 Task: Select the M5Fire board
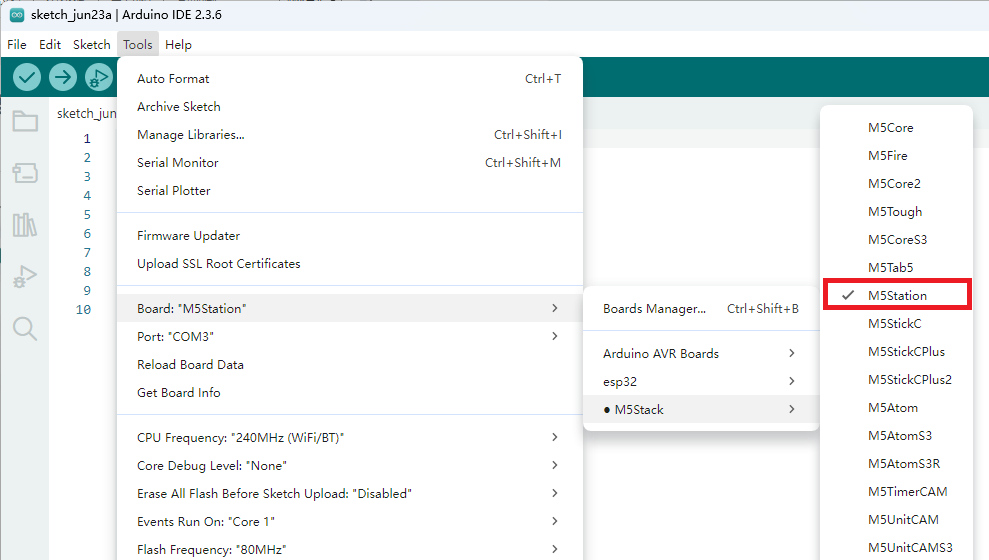pos(896,155)
